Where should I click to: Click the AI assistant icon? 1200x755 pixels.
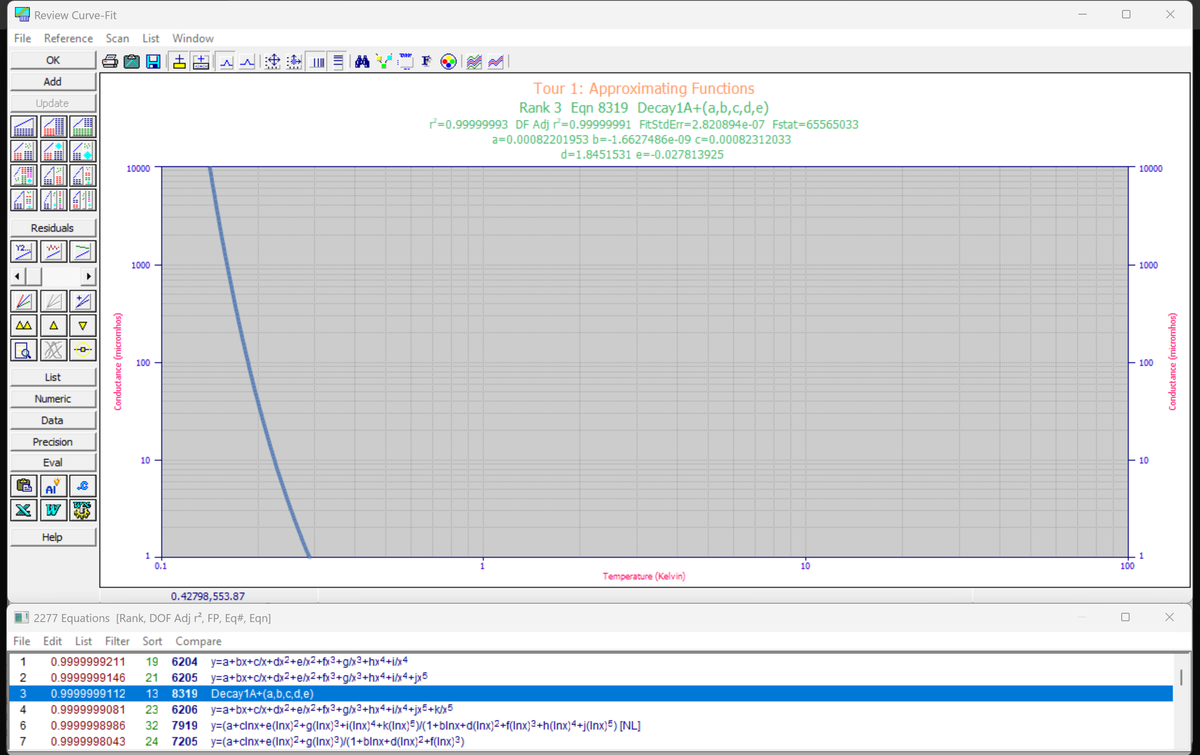pyautogui.click(x=53, y=486)
